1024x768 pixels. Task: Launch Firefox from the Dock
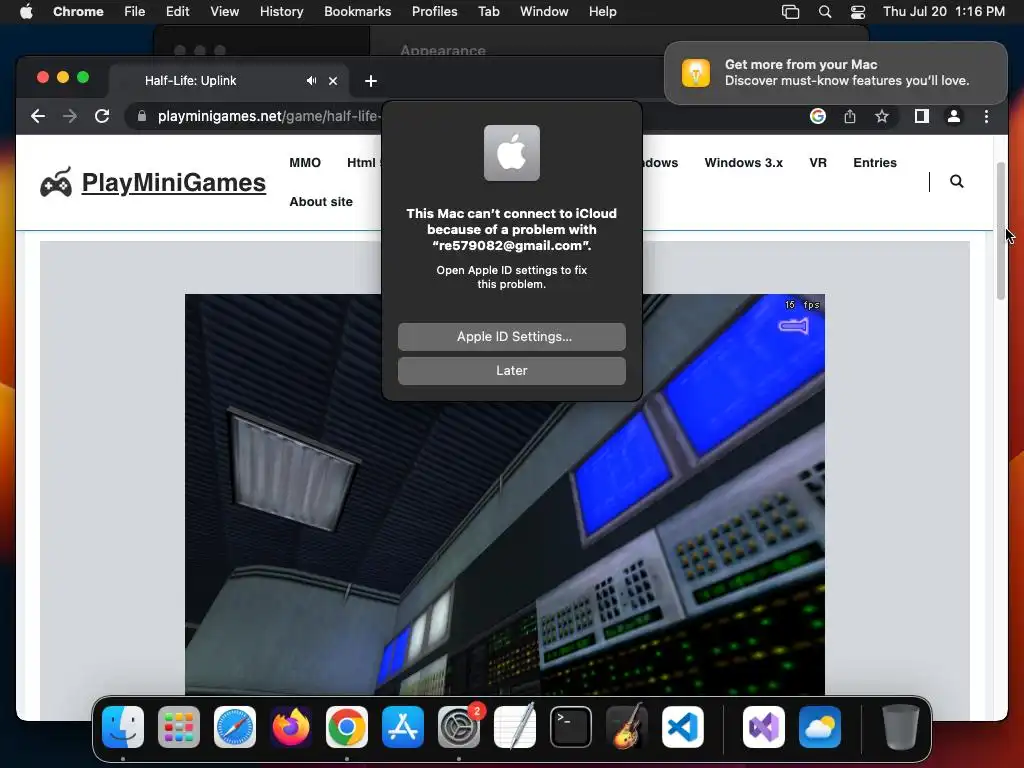tap(291, 727)
